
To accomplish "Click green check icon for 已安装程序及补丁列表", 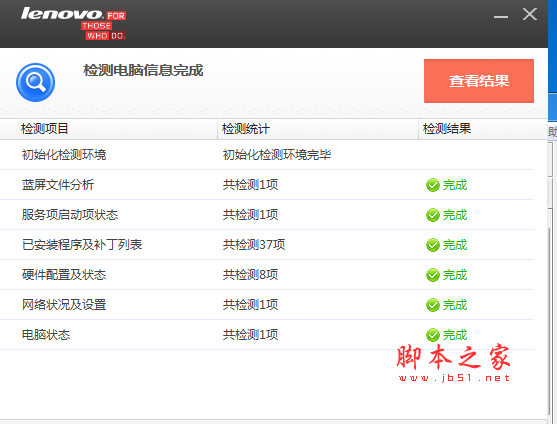I will 433,245.
